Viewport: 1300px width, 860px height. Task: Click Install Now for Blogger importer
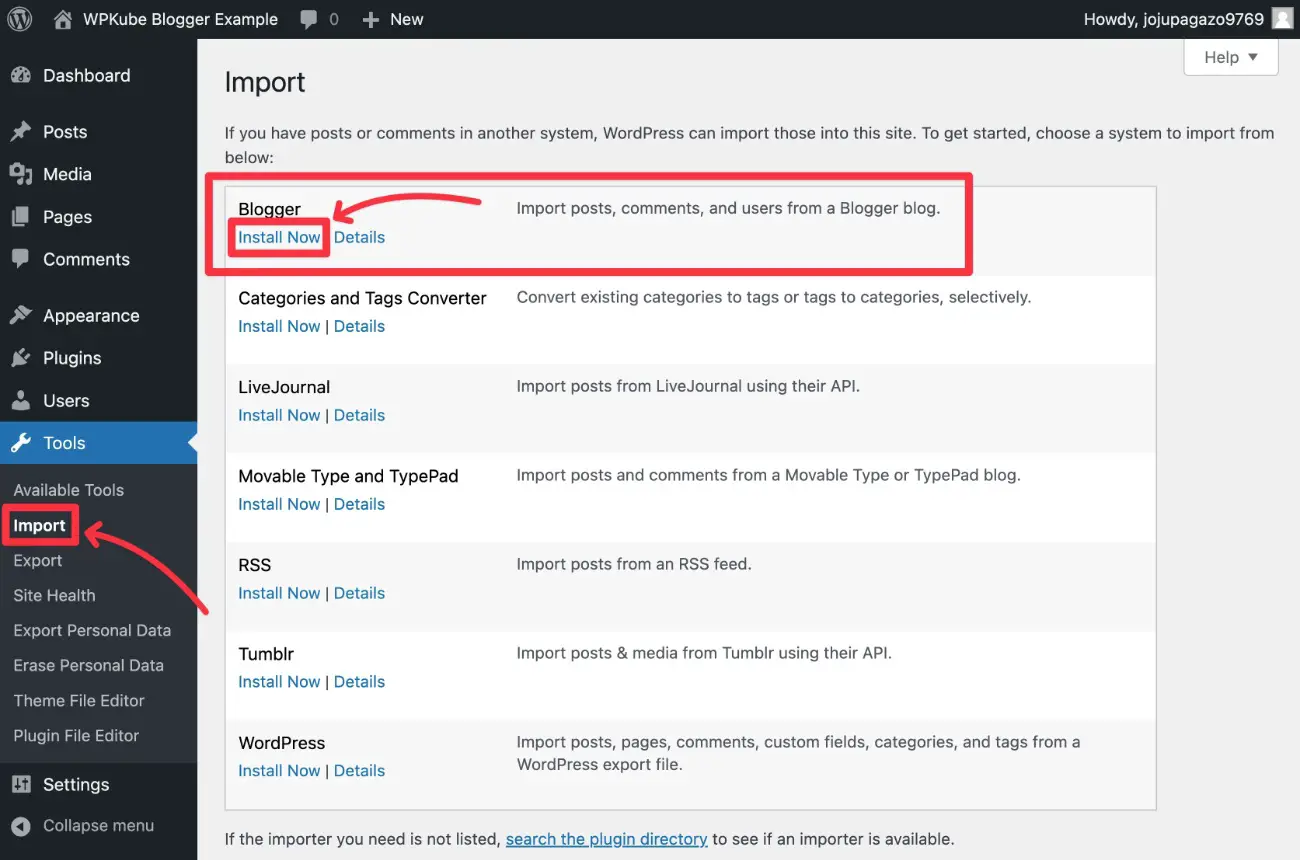pos(279,238)
